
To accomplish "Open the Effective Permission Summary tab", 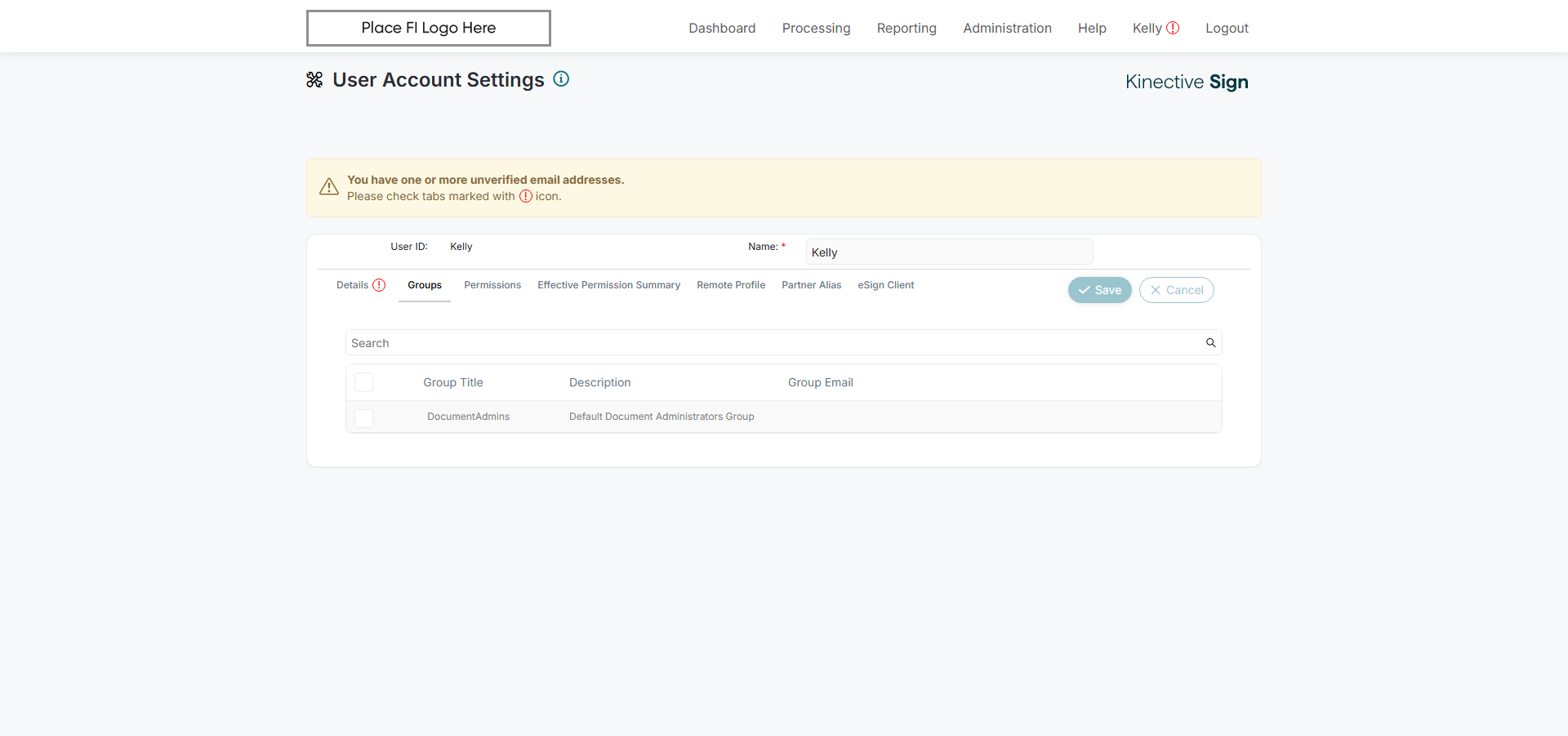I will point(608,285).
